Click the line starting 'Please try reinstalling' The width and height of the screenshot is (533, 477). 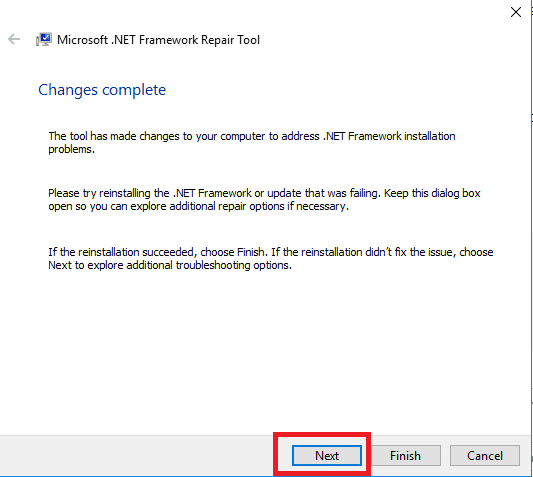(264, 193)
